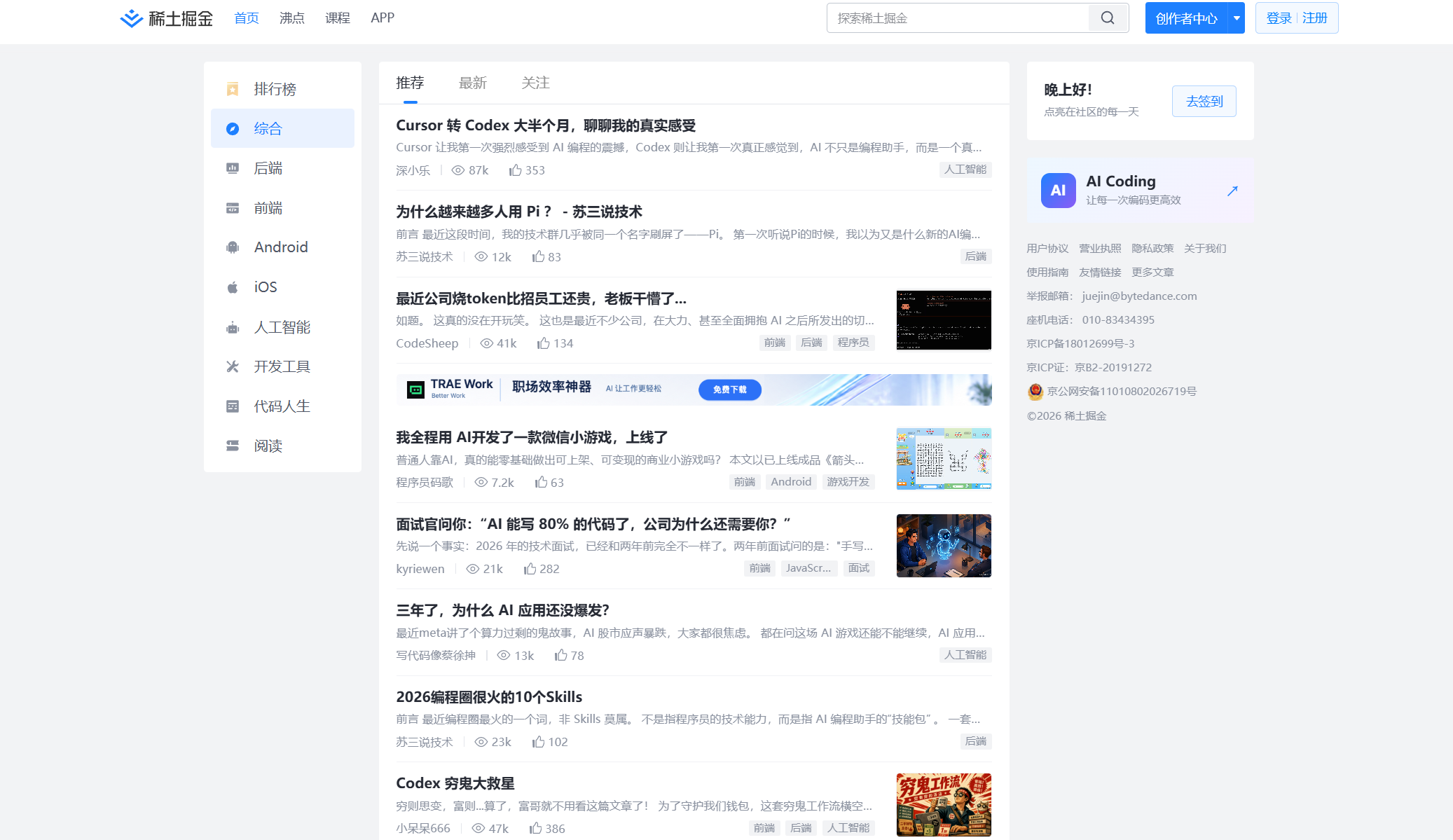1453x840 pixels.
Task: Click the 京公网安备 police badge icon
Action: [x=1035, y=392]
